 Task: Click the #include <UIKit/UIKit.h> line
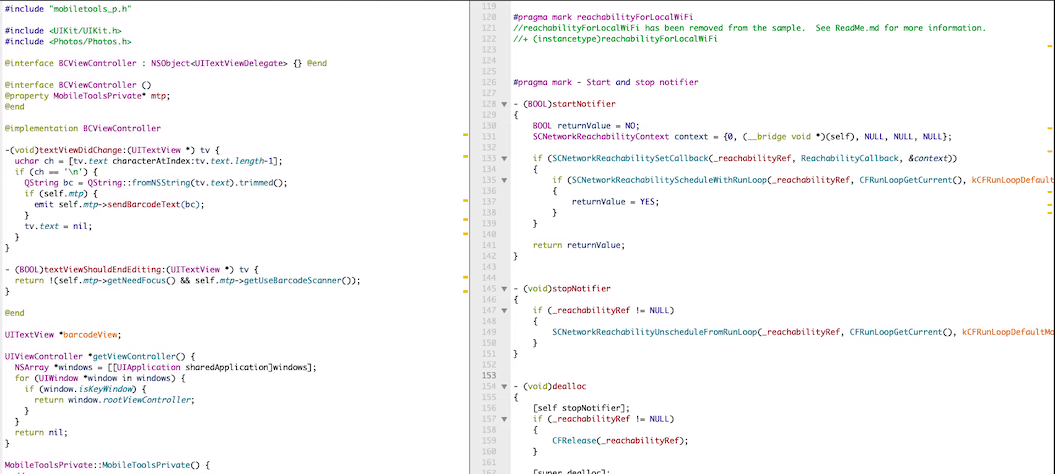(63, 31)
